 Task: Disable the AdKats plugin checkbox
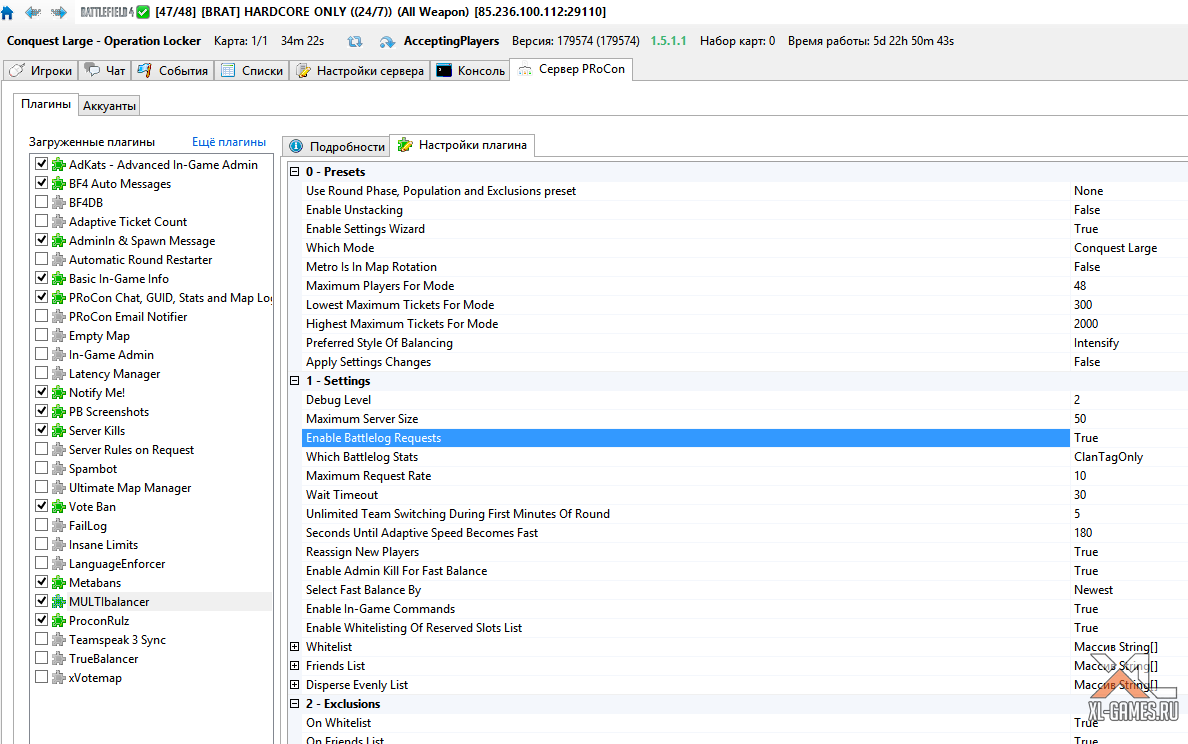(x=42, y=164)
